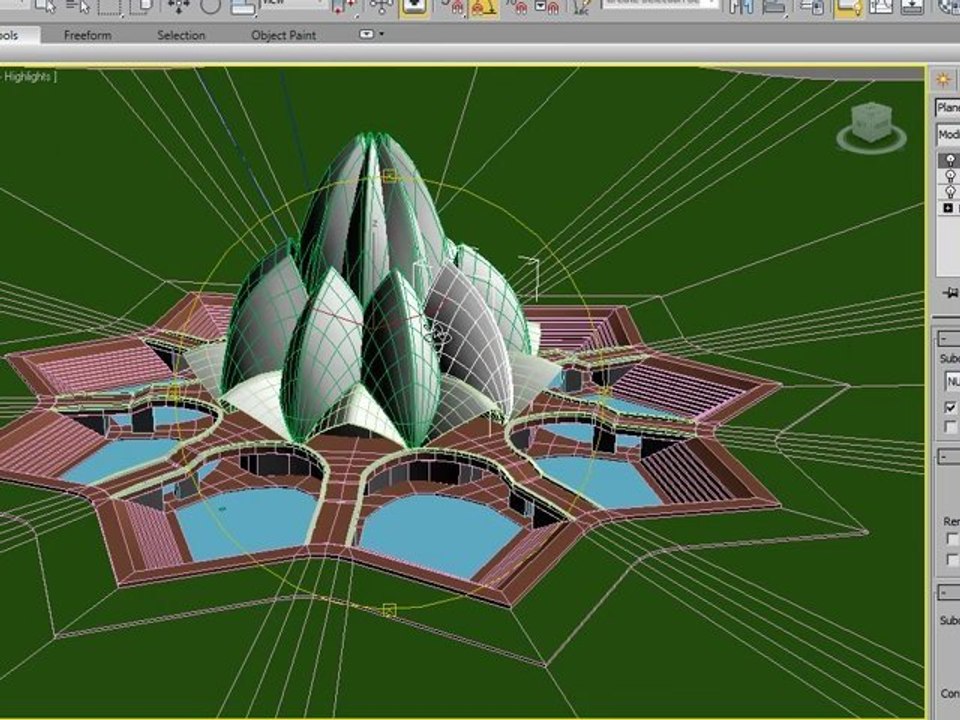Switch to the Object Paint ribbon tab
Viewport: 960px width, 720px height.
coord(283,36)
